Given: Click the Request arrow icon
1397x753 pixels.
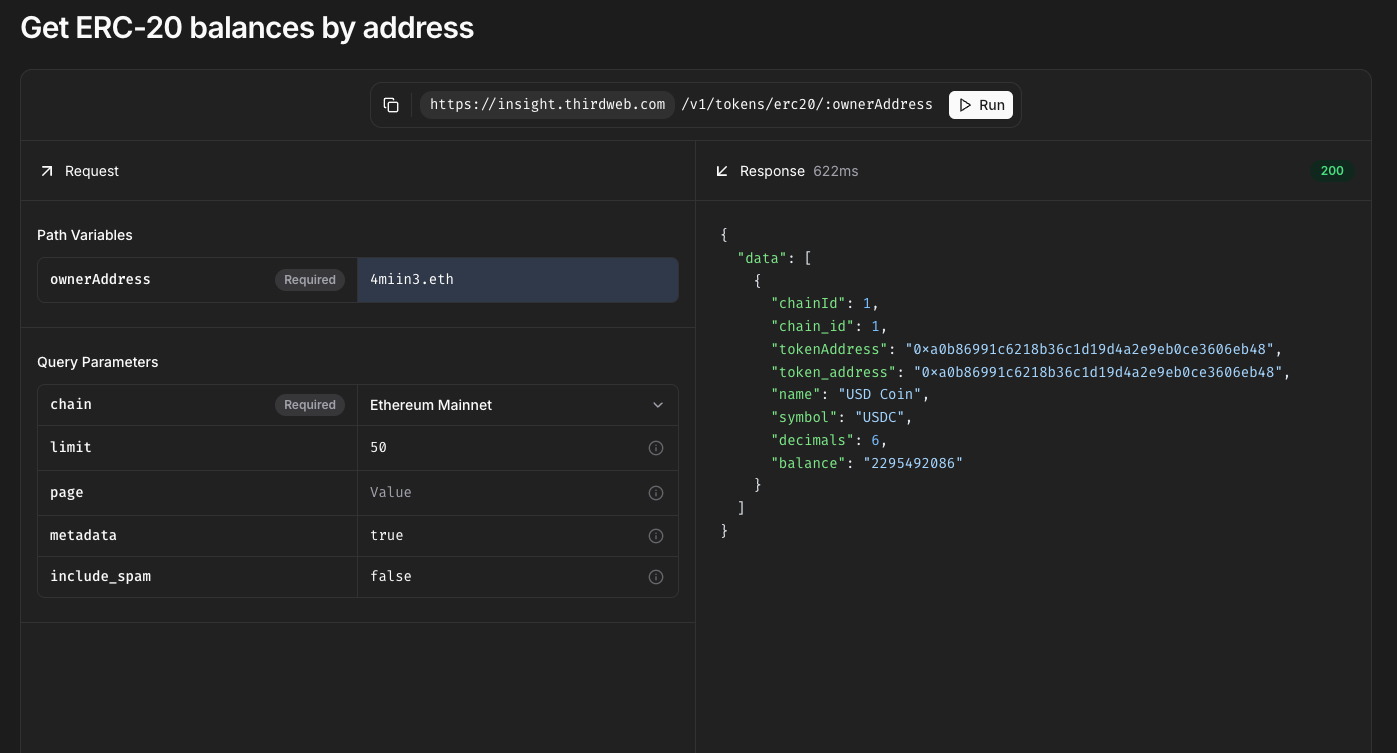Looking at the screenshot, I should click(x=46, y=171).
